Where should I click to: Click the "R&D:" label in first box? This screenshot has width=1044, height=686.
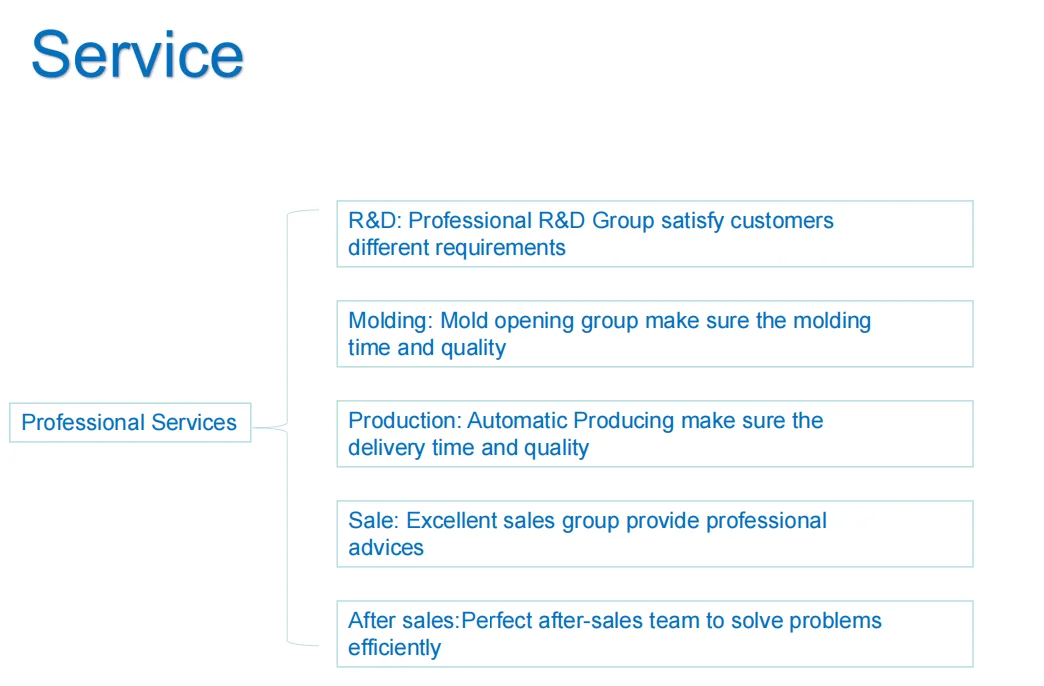[x=374, y=220]
